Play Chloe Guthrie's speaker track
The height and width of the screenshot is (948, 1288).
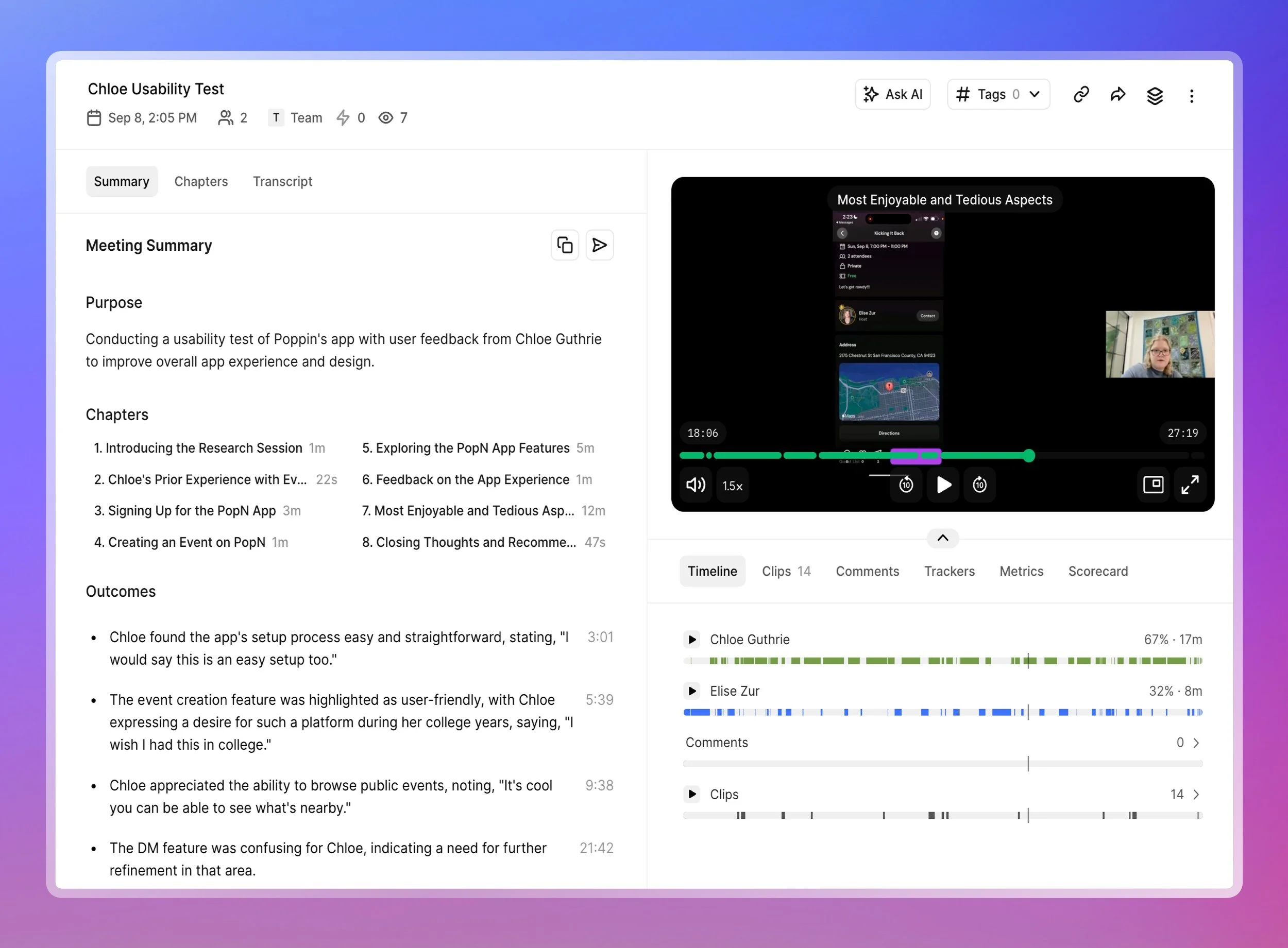[x=691, y=639]
